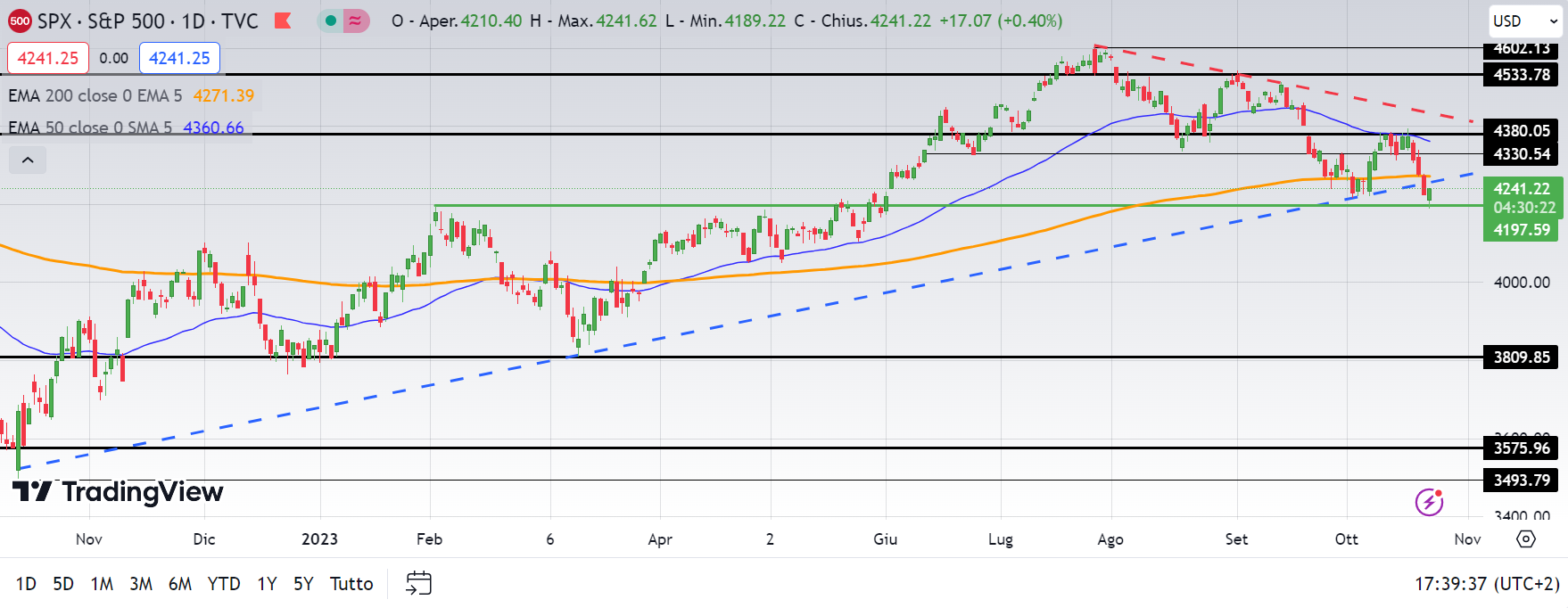This screenshot has height=608, width=1568.
Task: Click the pink approximate-data indicator icon
Action: pyautogui.click(x=356, y=21)
